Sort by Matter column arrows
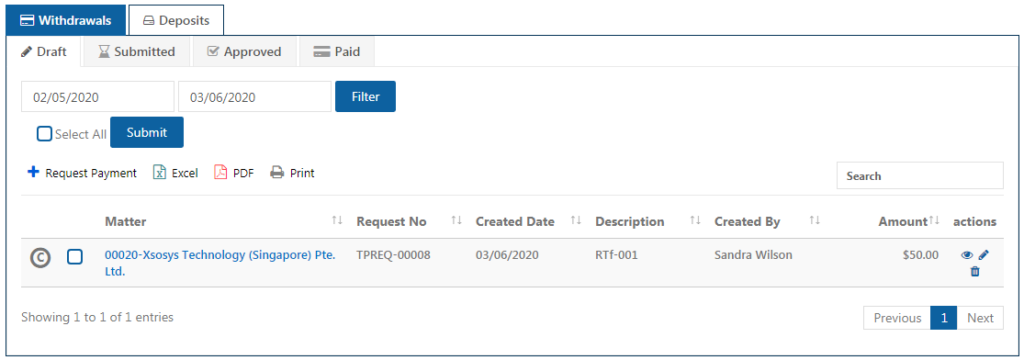 point(337,221)
